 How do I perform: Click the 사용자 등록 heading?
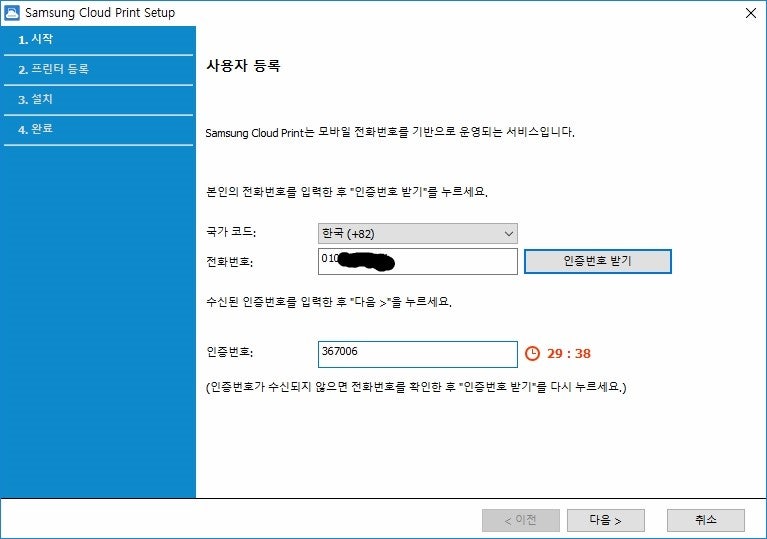pos(243,66)
